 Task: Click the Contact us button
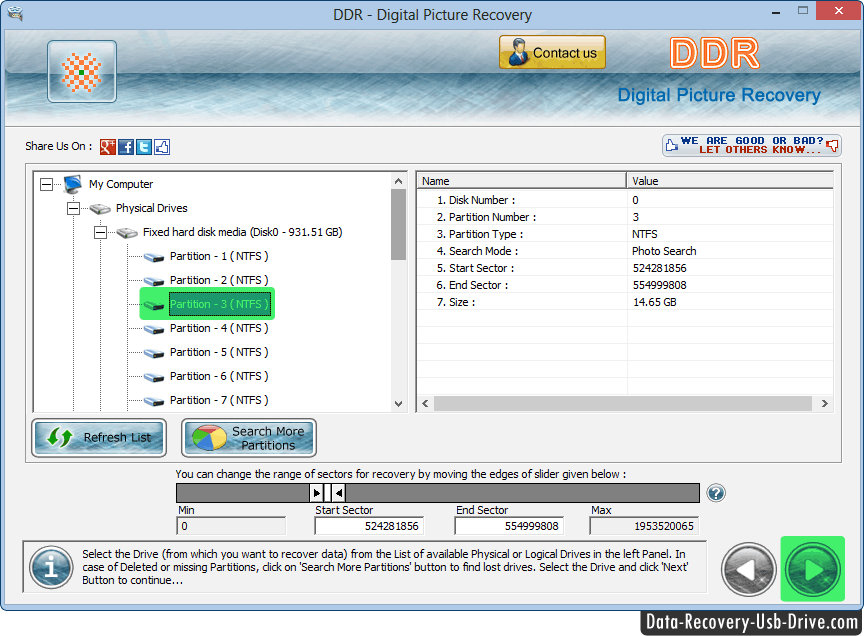[x=552, y=52]
